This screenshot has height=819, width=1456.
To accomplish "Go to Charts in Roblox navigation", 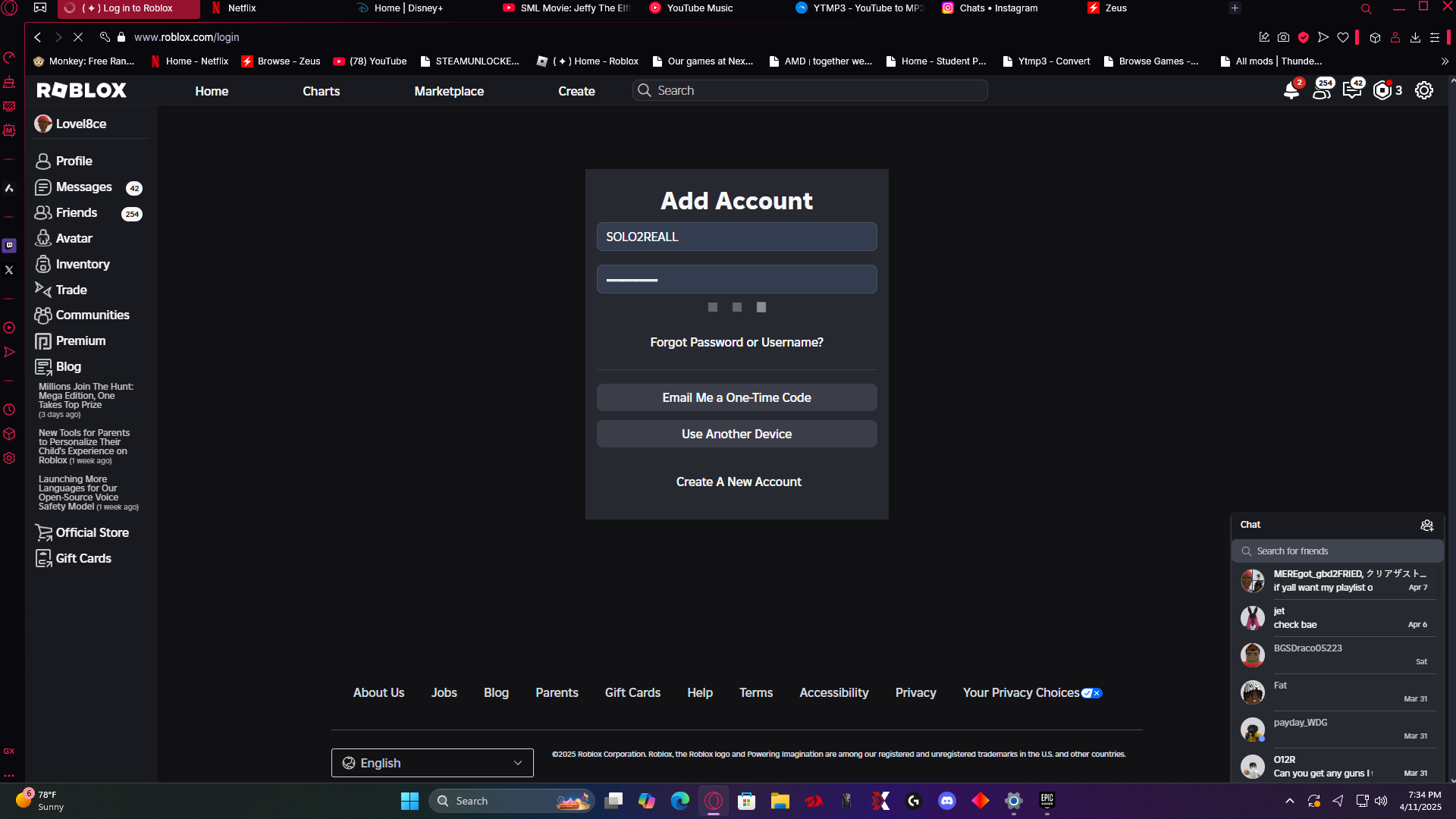I will coord(322,91).
